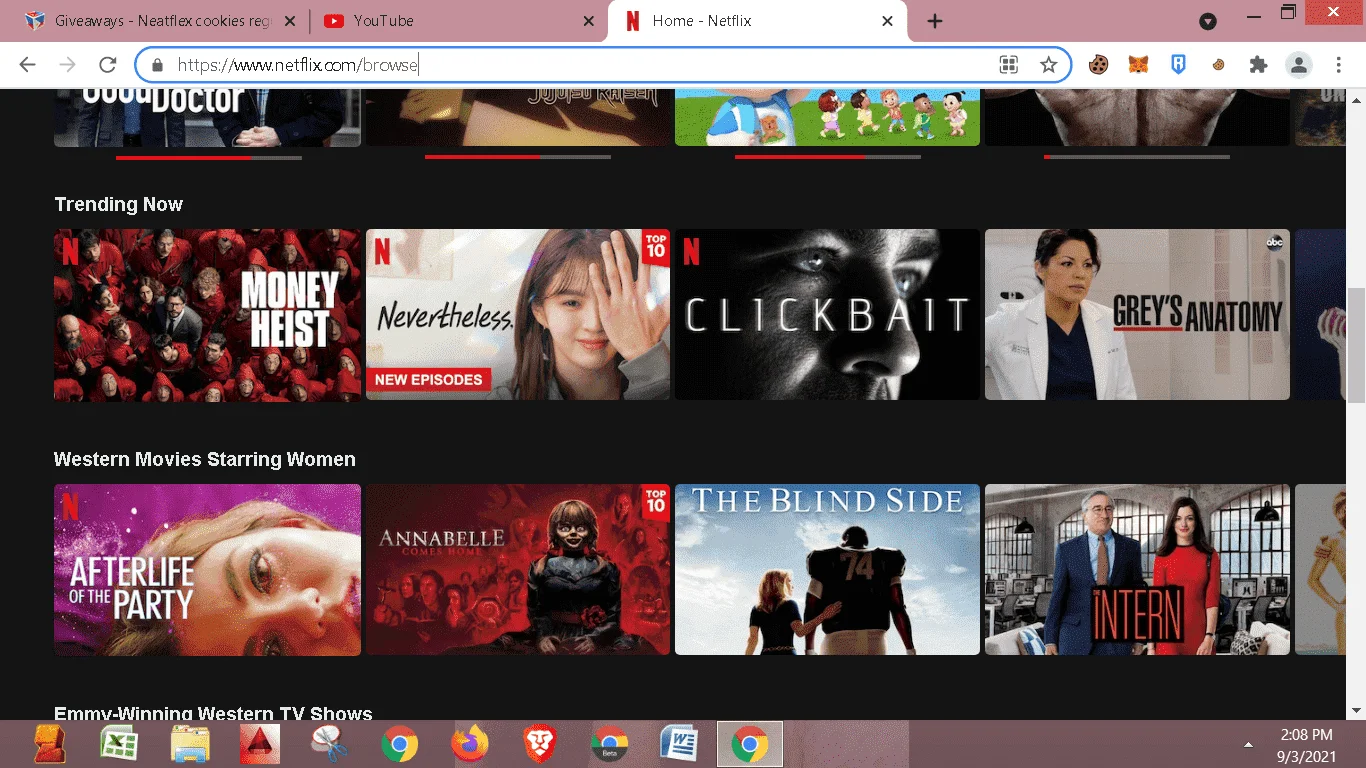The width and height of the screenshot is (1366, 768).
Task: Reload the Netflix page
Action: tap(107, 65)
